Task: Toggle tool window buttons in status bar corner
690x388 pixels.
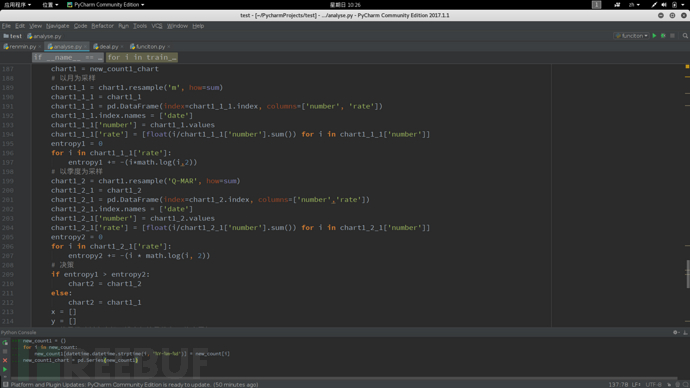Action: (5, 384)
